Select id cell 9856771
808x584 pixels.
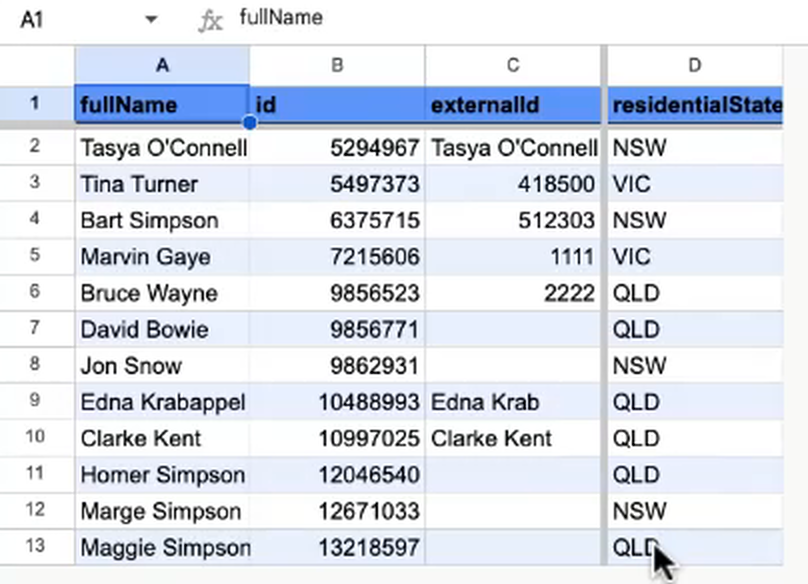pyautogui.click(x=338, y=329)
